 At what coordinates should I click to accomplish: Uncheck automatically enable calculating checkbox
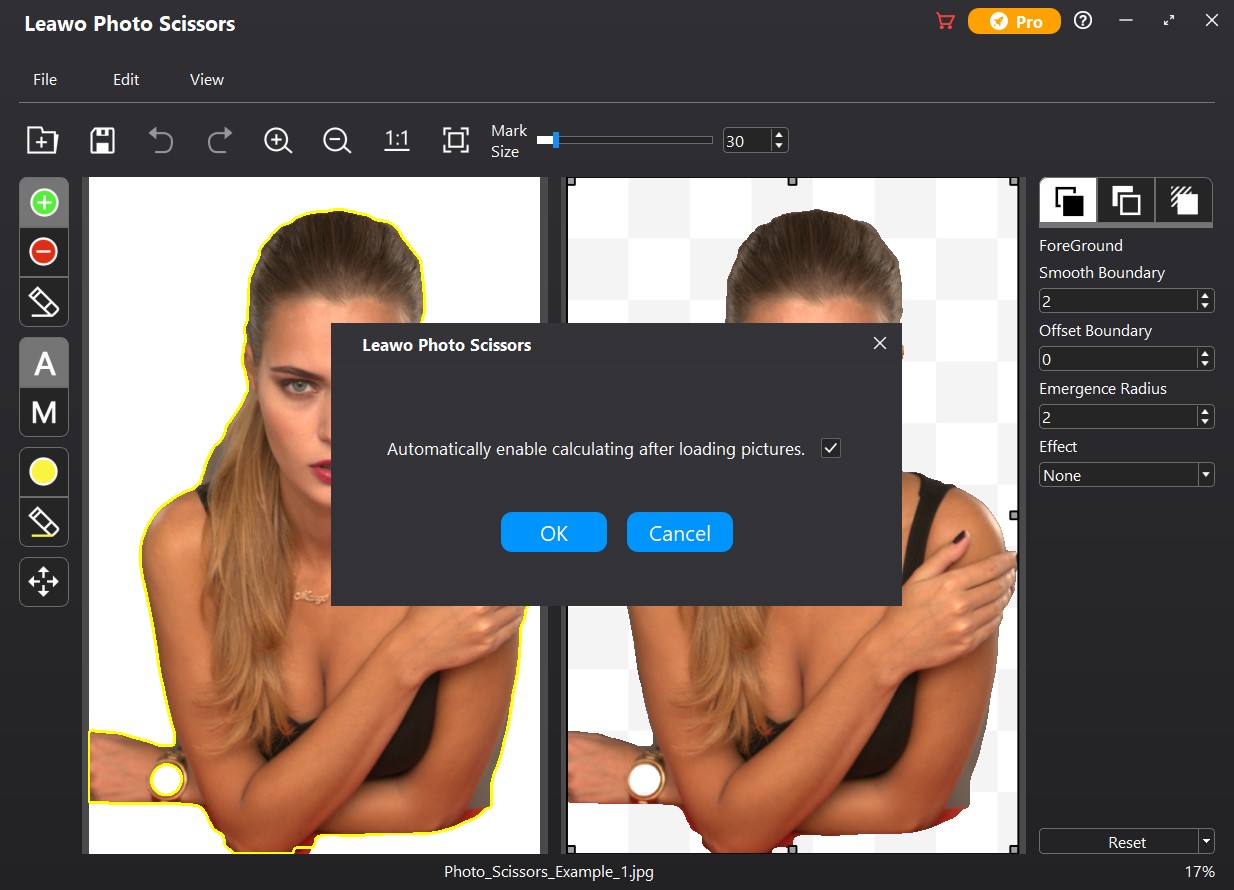click(x=830, y=448)
